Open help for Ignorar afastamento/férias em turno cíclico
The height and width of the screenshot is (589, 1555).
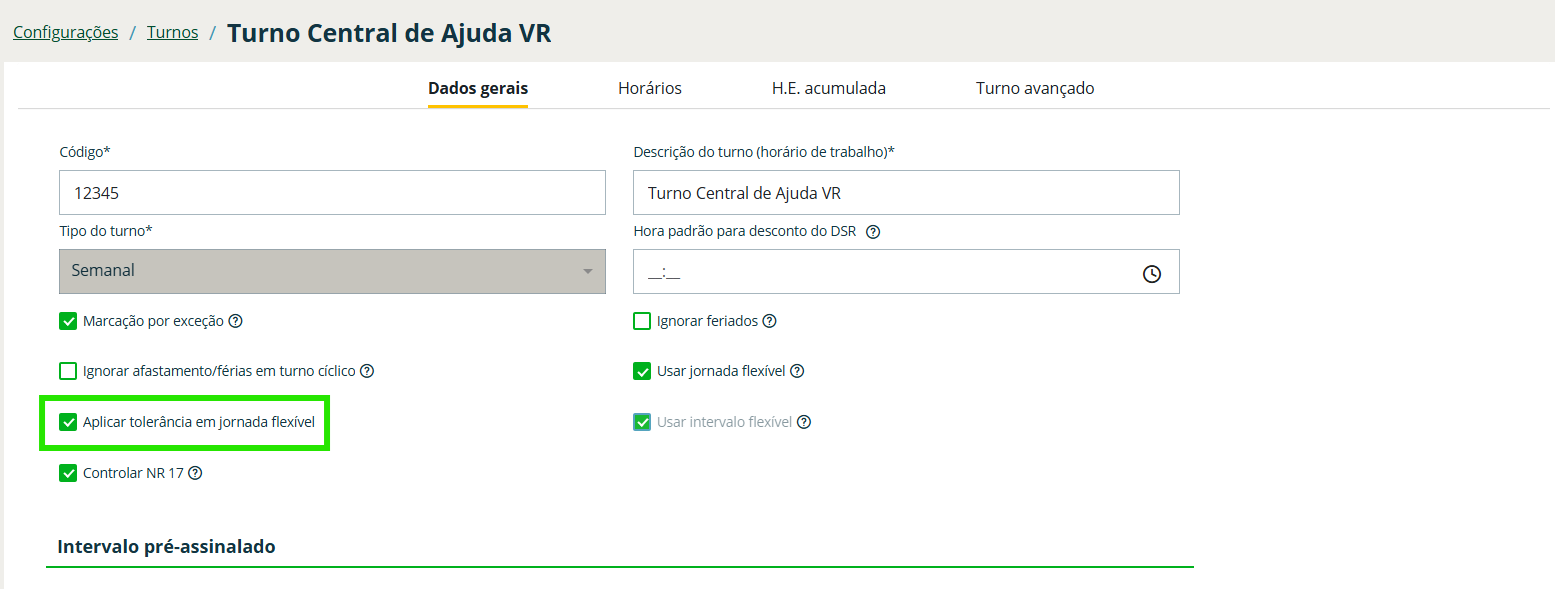[x=367, y=371]
